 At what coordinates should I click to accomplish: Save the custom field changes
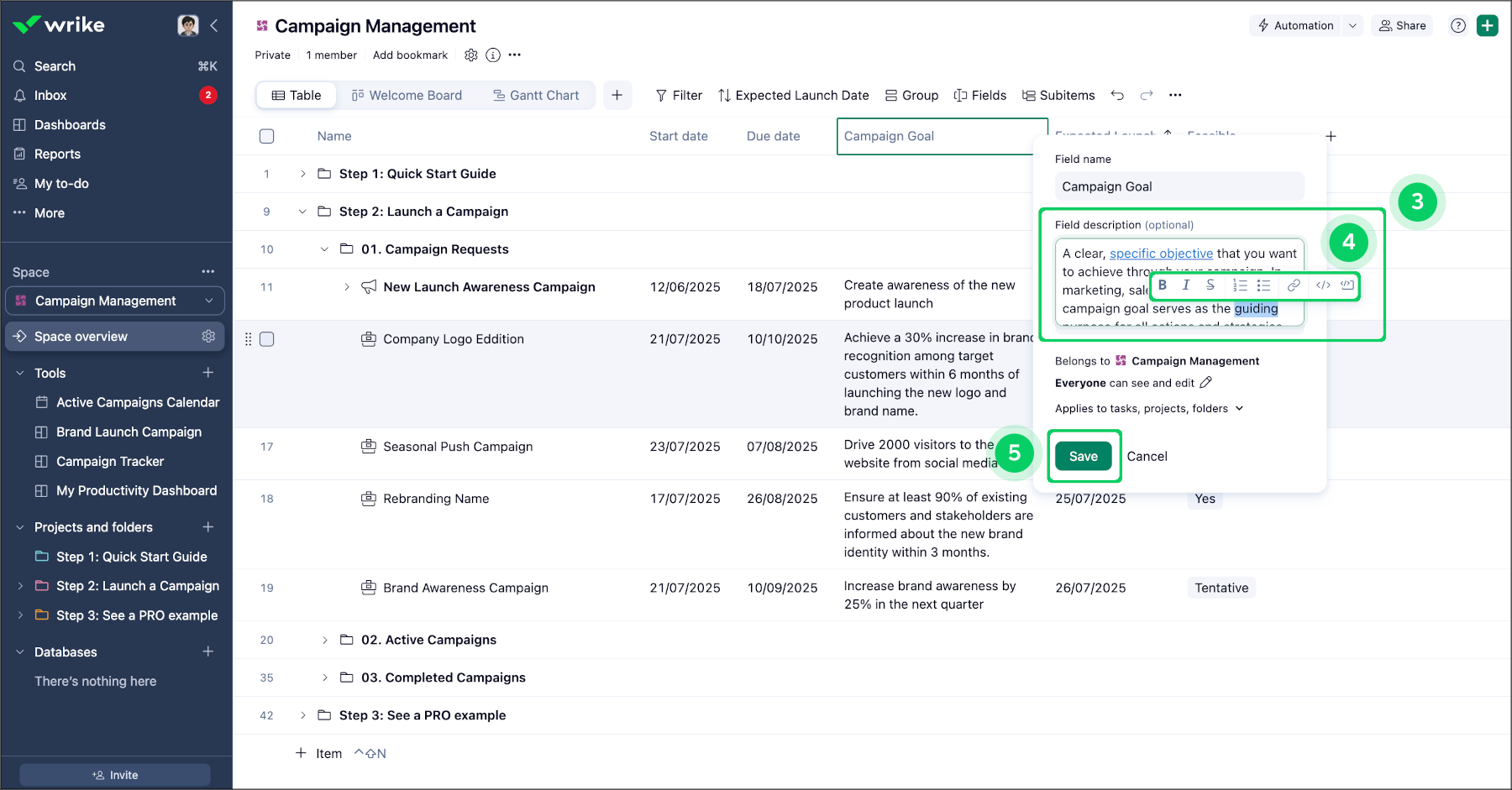pos(1083,457)
